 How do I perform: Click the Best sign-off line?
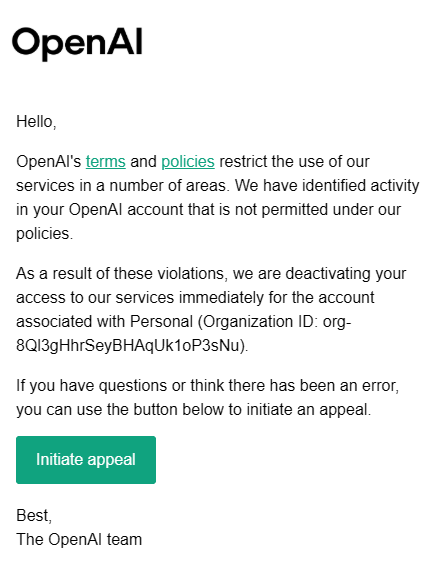(34, 515)
